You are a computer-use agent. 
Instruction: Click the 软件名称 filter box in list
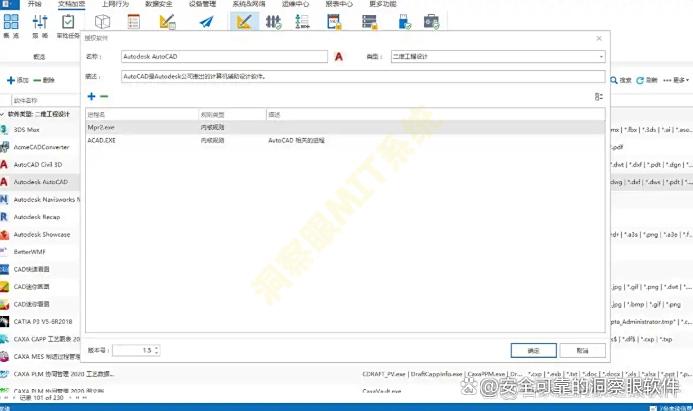(x=46, y=100)
